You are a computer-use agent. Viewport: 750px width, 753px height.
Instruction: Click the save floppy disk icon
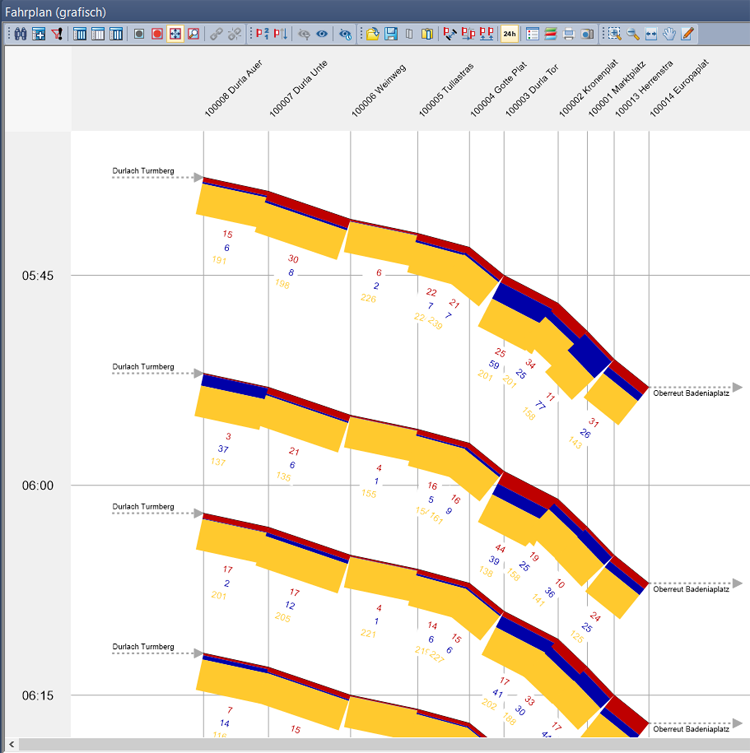tap(390, 34)
